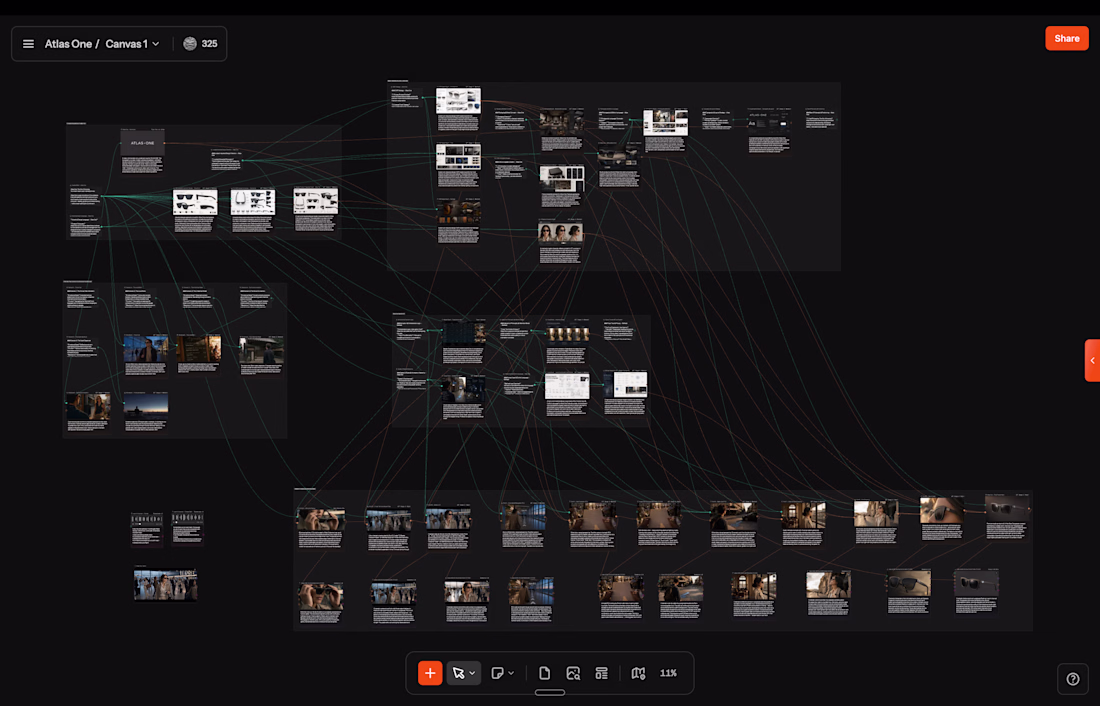The image size is (1100, 706).
Task: Click the toolbar handle pill at bottom
Action: (550, 692)
